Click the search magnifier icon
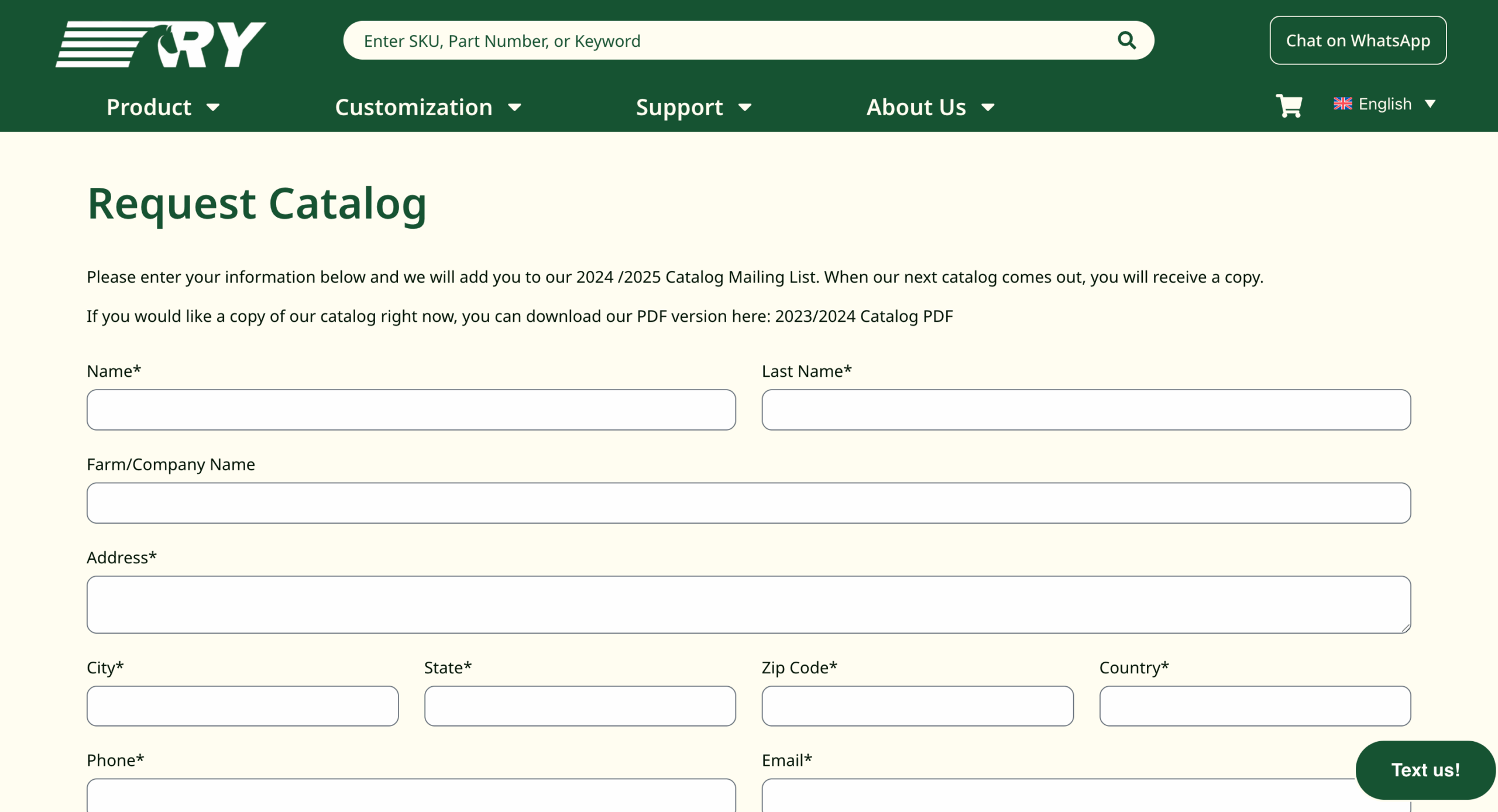Screen dimensions: 1498x812 click(x=1126, y=40)
